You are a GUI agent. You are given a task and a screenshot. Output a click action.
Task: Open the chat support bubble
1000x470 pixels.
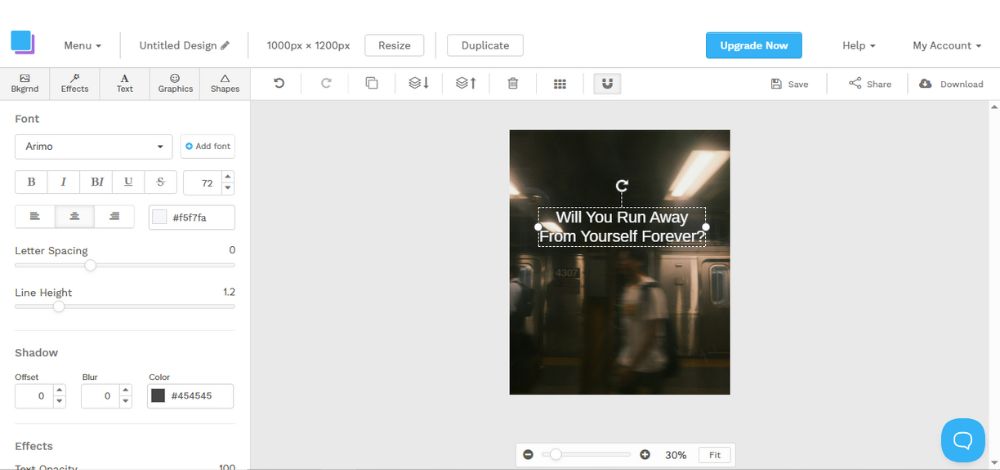[963, 440]
